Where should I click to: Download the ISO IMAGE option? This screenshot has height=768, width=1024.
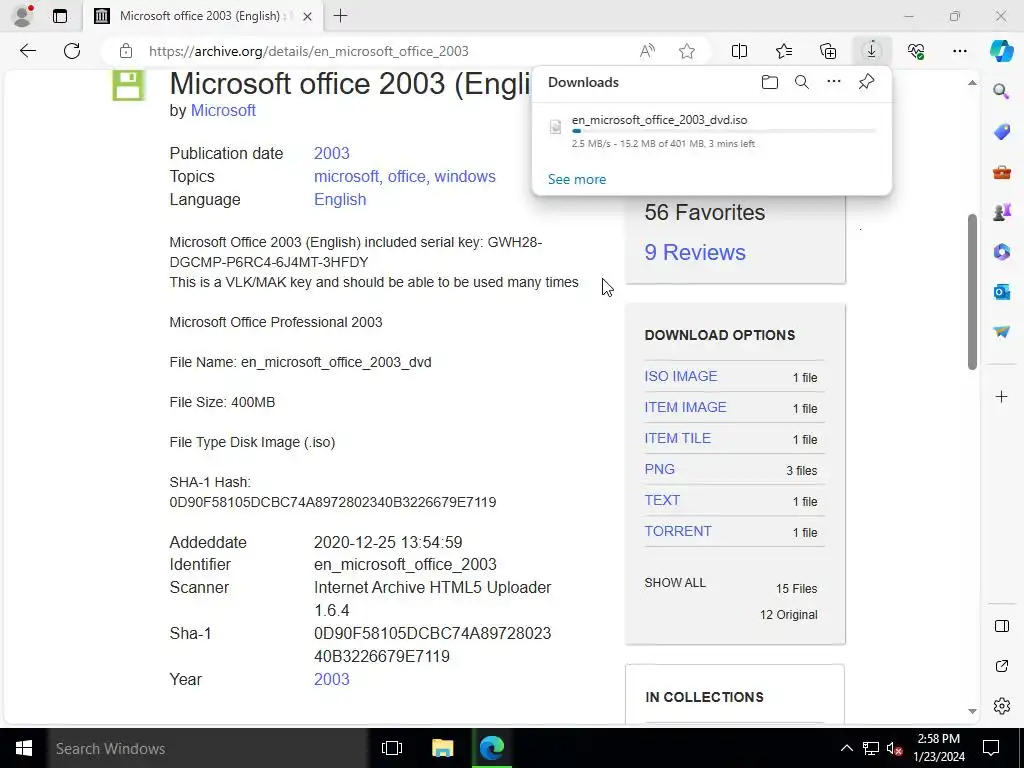tap(680, 376)
